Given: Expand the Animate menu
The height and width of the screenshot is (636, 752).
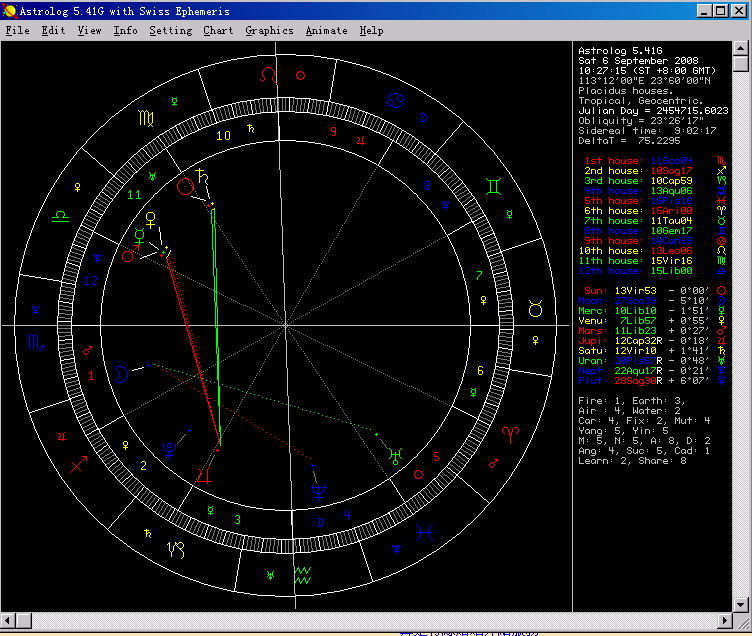Looking at the screenshot, I should (327, 31).
